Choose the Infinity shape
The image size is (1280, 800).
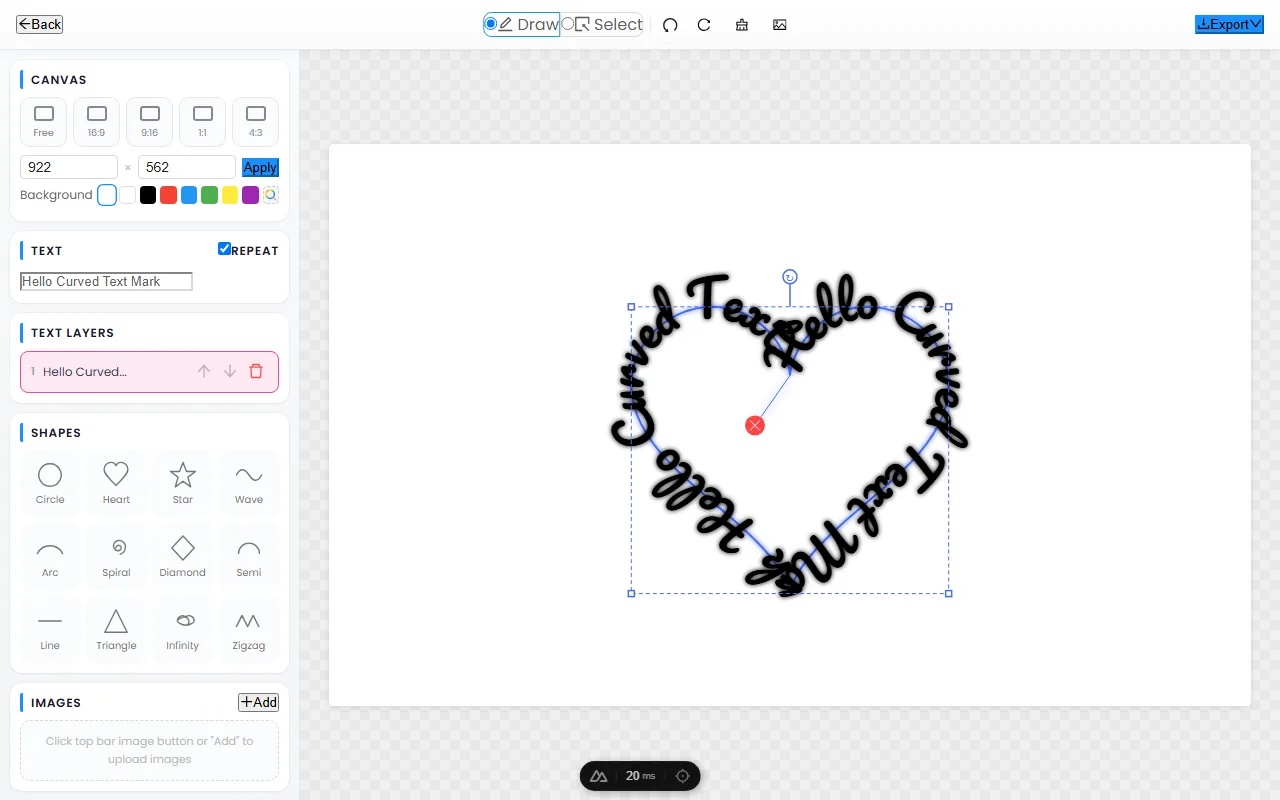coord(183,629)
